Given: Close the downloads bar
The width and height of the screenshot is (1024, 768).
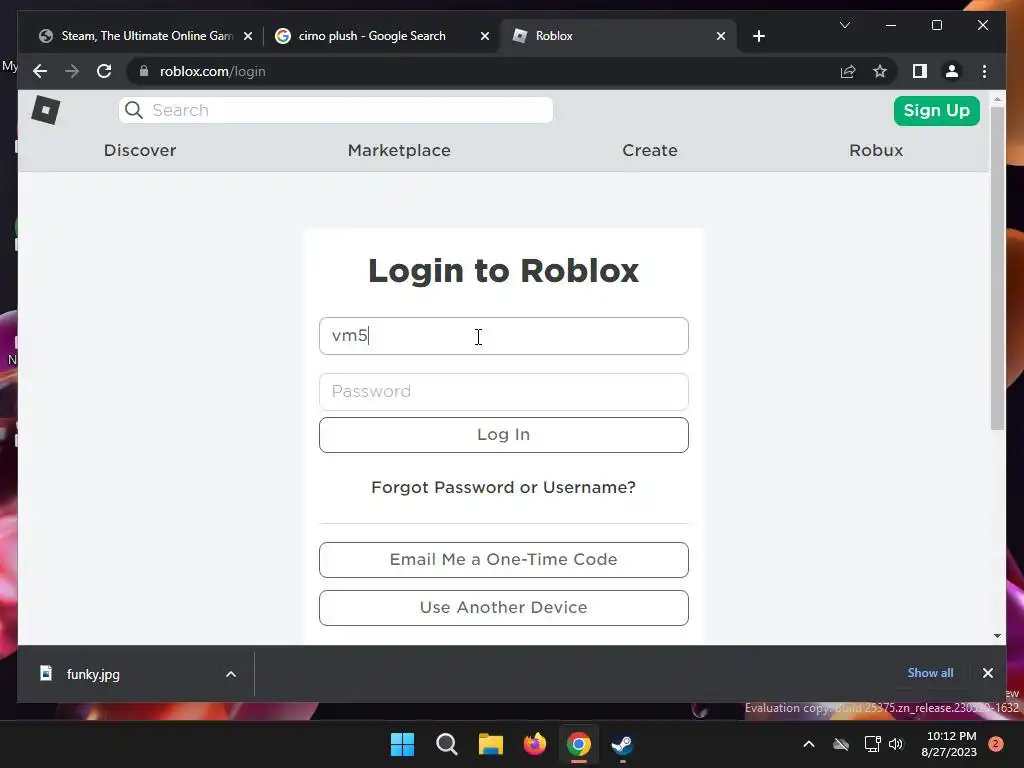Looking at the screenshot, I should [987, 673].
